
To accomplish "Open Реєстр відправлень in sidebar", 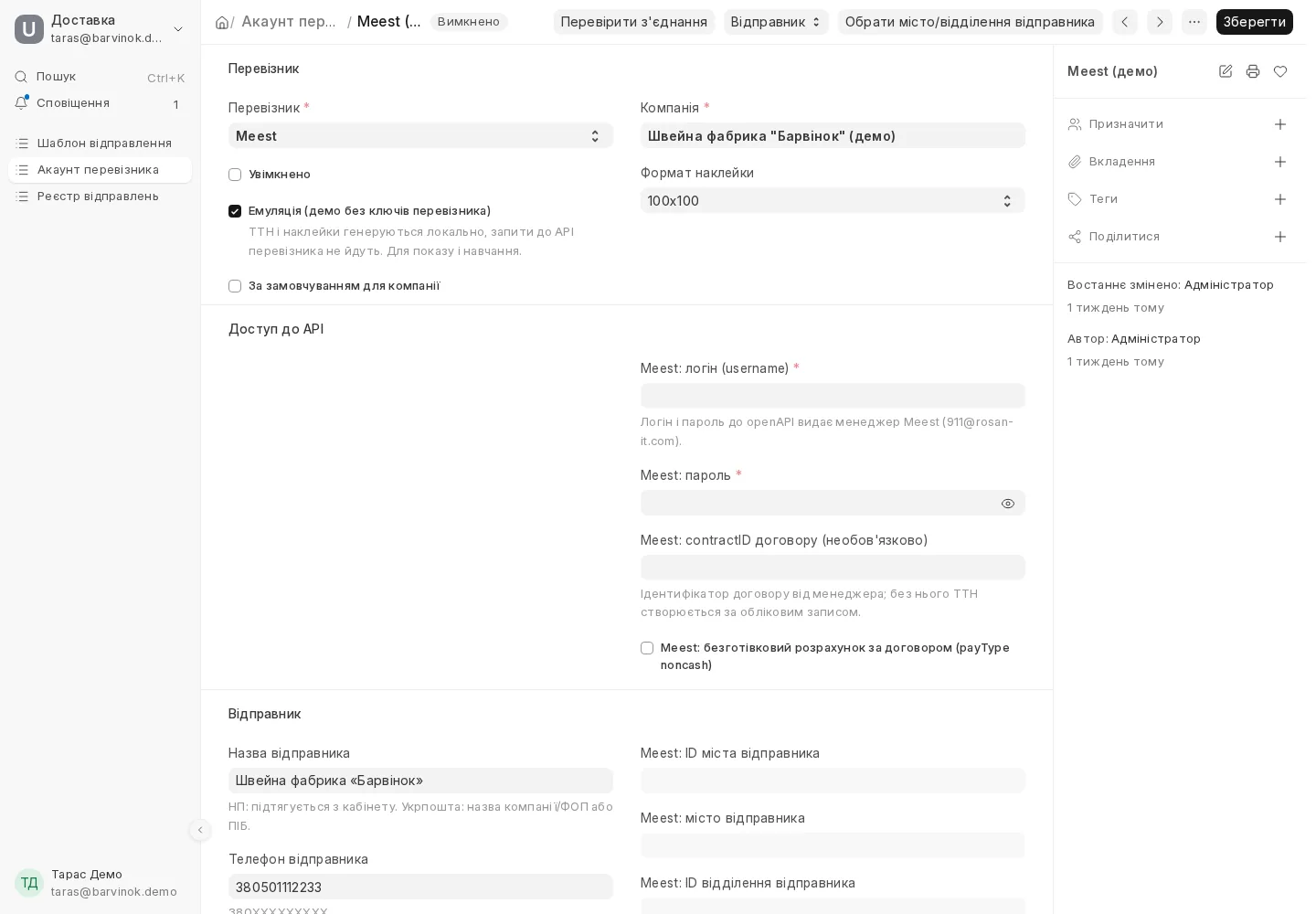I will click(x=101, y=197).
